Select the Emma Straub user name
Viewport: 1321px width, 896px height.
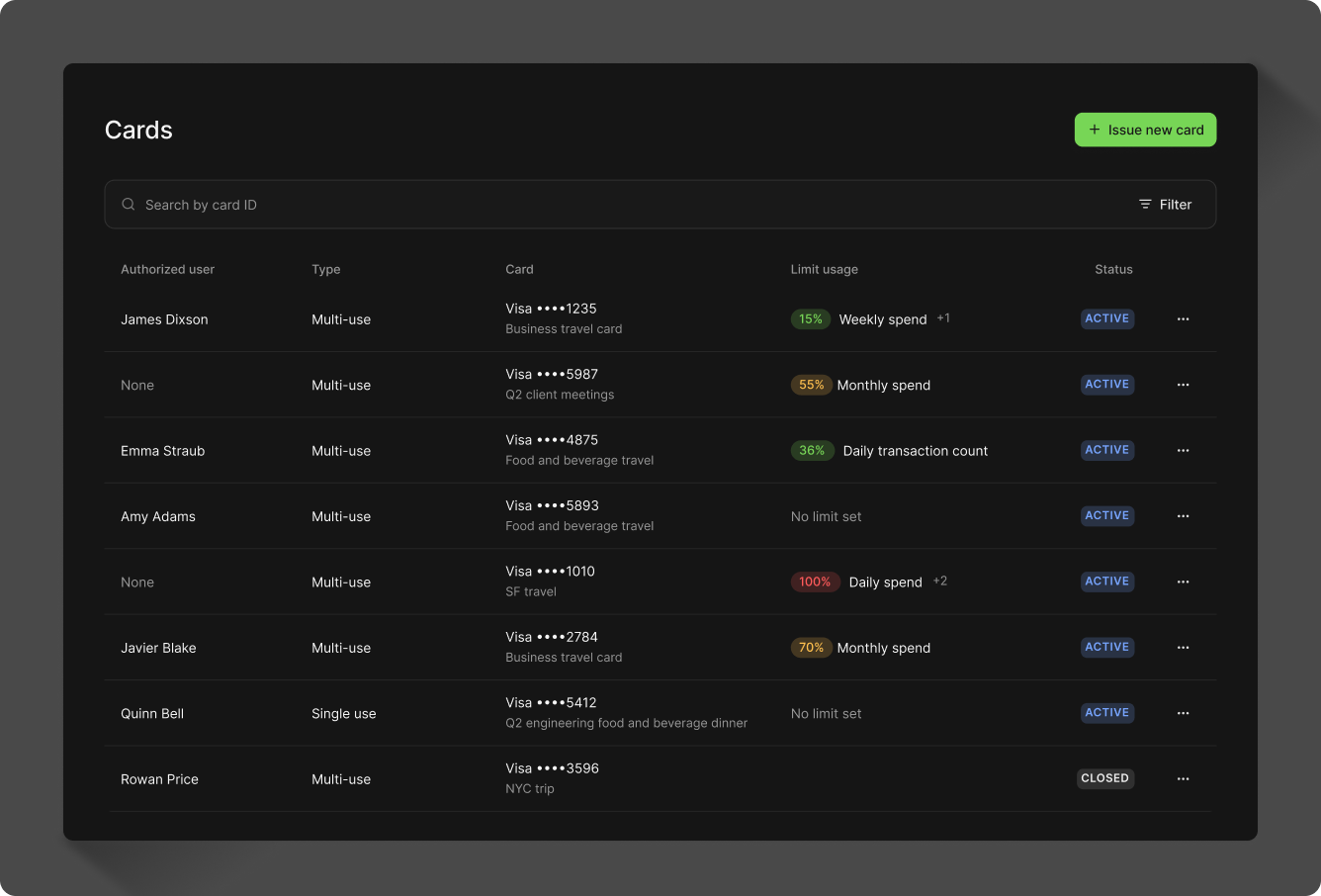[162, 451]
